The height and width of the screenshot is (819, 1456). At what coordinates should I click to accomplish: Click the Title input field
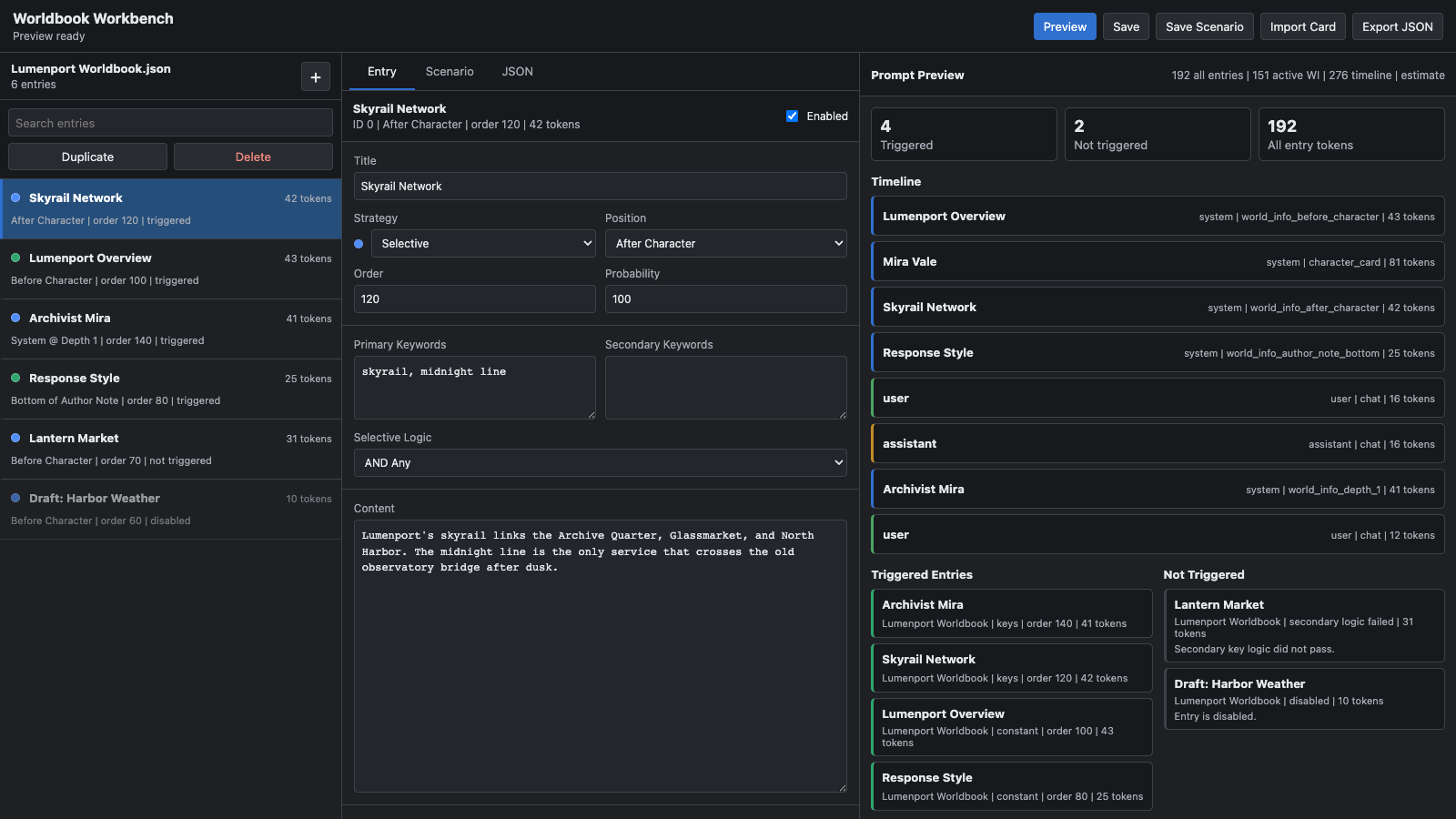[601, 187]
